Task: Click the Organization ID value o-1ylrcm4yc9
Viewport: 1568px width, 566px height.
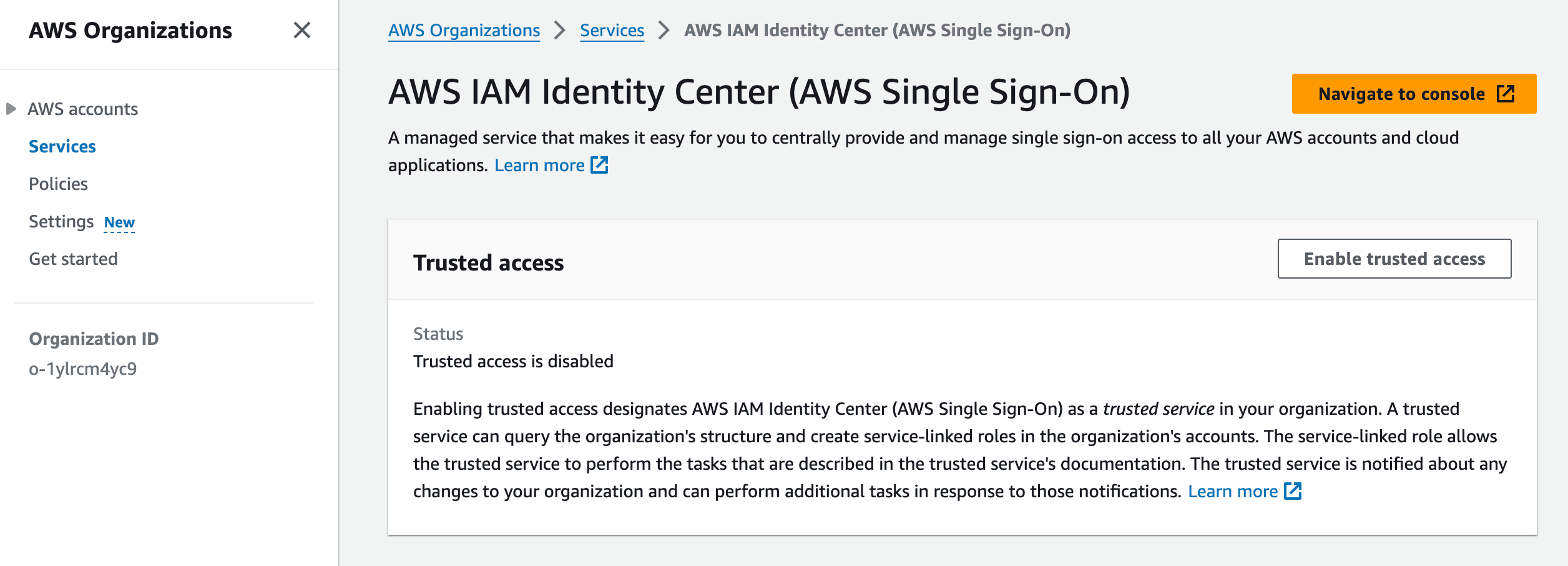Action: coord(83,369)
